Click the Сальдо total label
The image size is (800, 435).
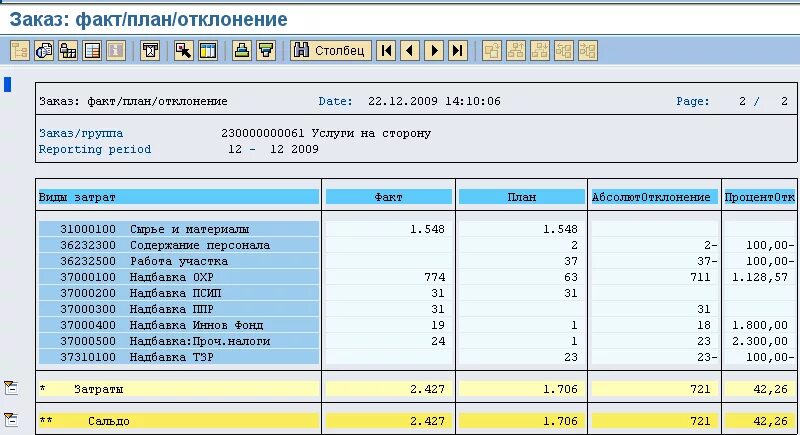coord(109,421)
